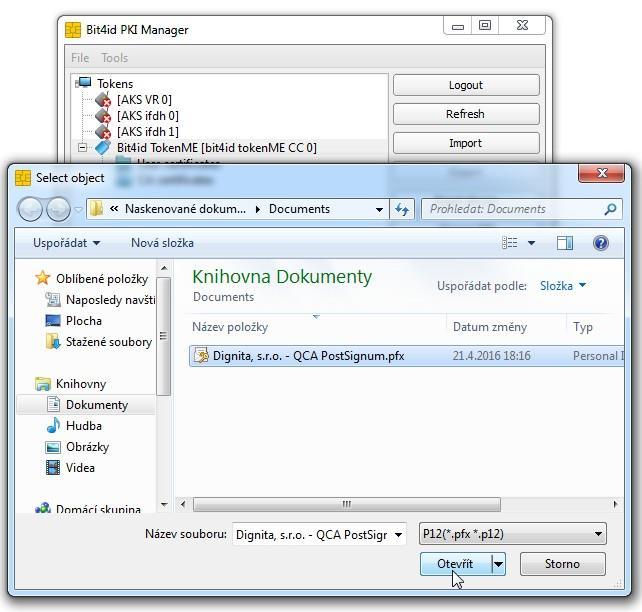The width and height of the screenshot is (642, 612).
Task: Click horizontal scrollbar right arrow
Action: (x=615, y=504)
